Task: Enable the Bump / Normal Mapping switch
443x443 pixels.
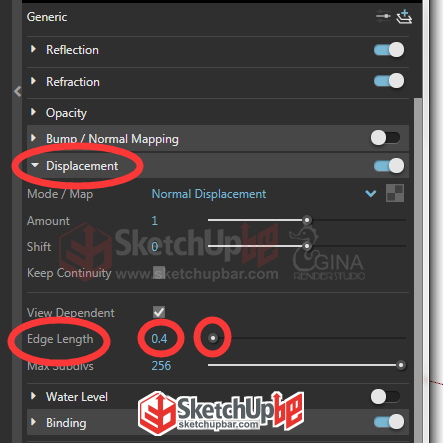Action: (385, 138)
